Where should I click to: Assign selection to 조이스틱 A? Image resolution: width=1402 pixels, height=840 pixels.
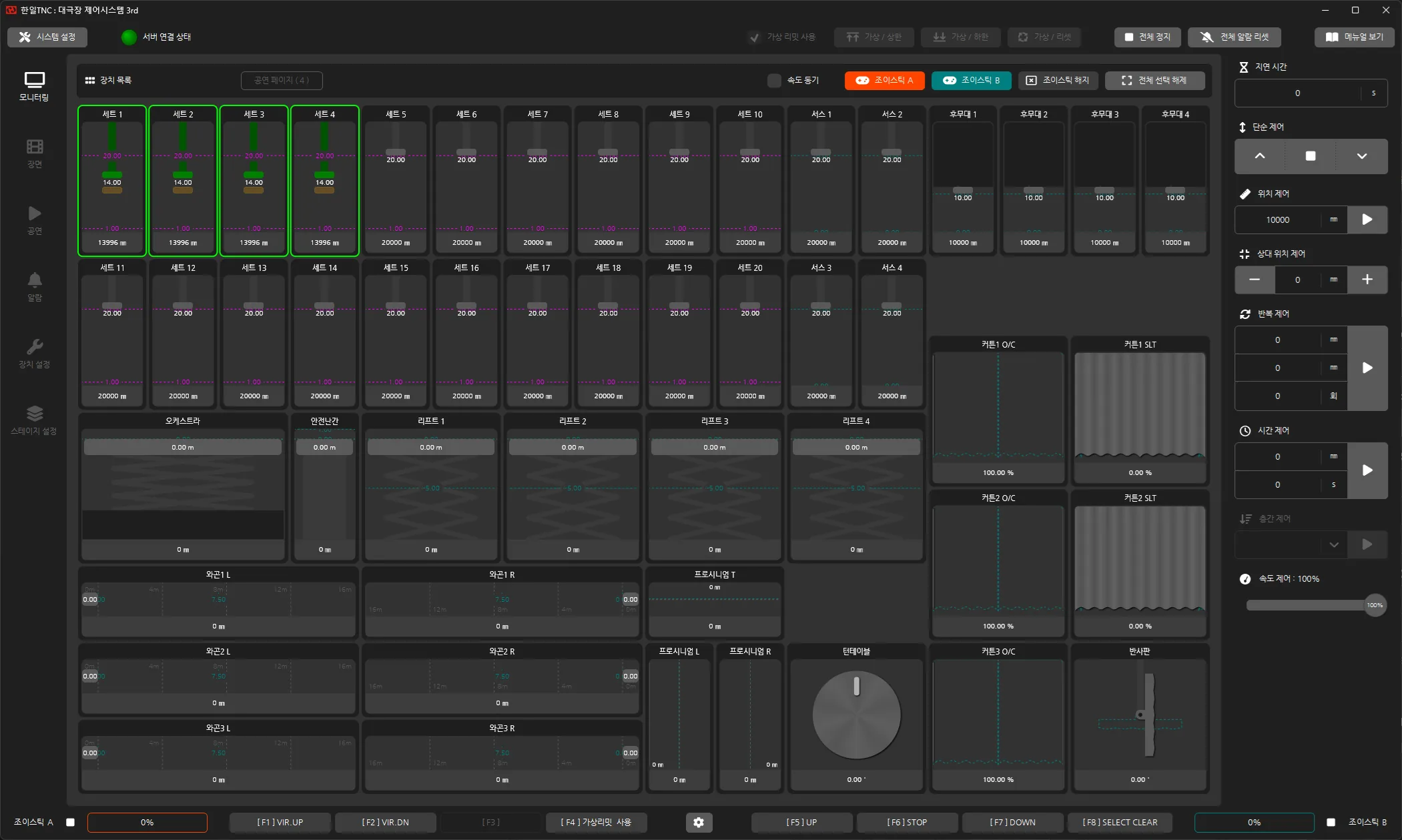(x=884, y=80)
